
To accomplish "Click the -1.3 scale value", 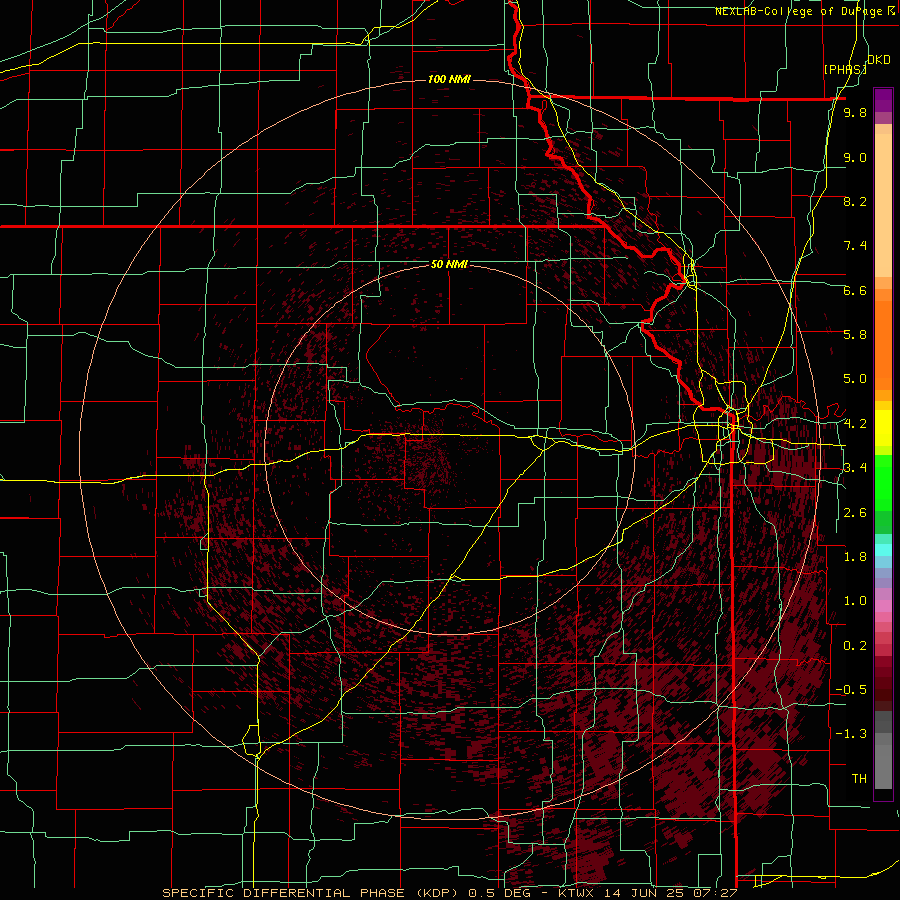I will (851, 734).
